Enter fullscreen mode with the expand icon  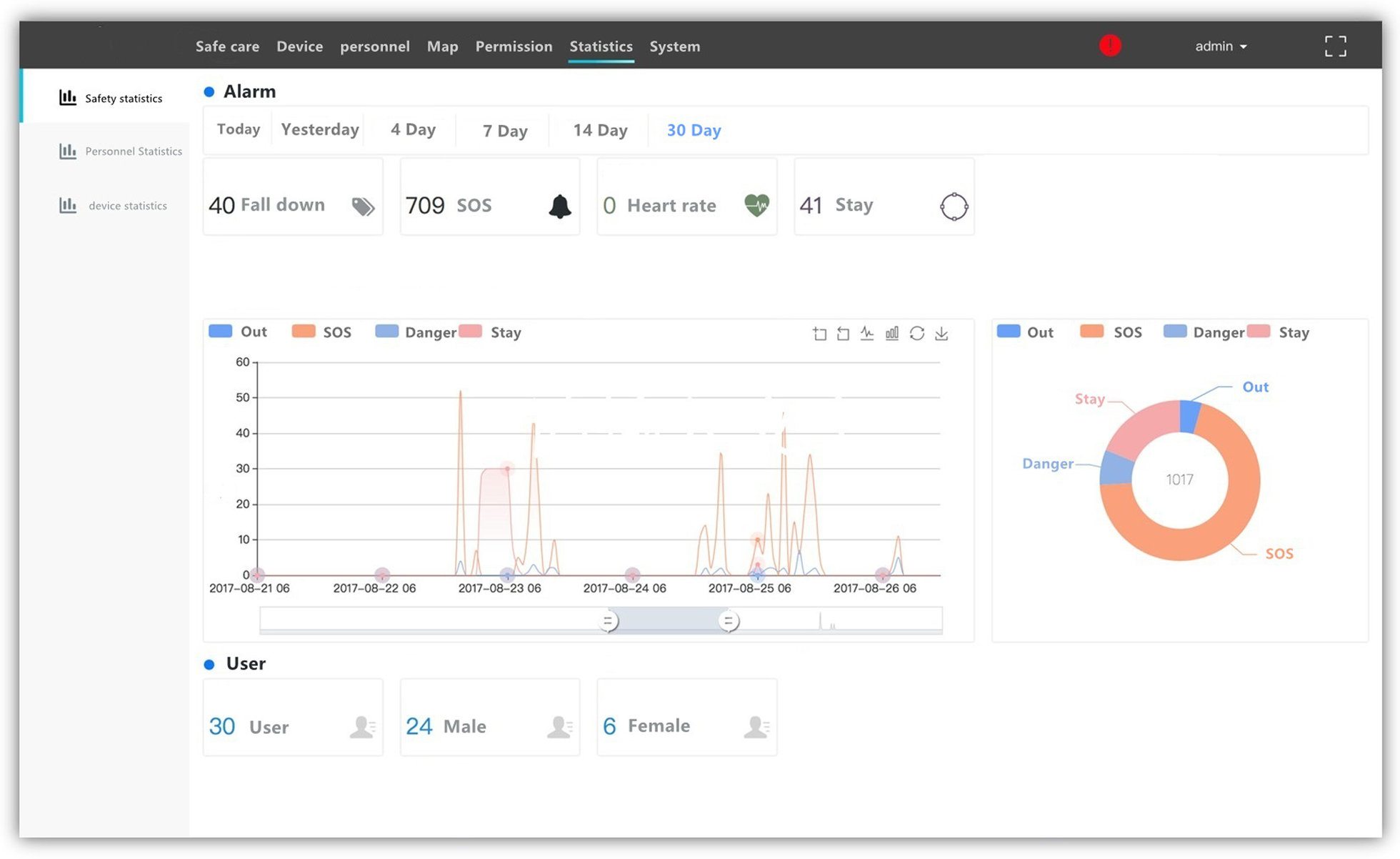(x=1335, y=46)
